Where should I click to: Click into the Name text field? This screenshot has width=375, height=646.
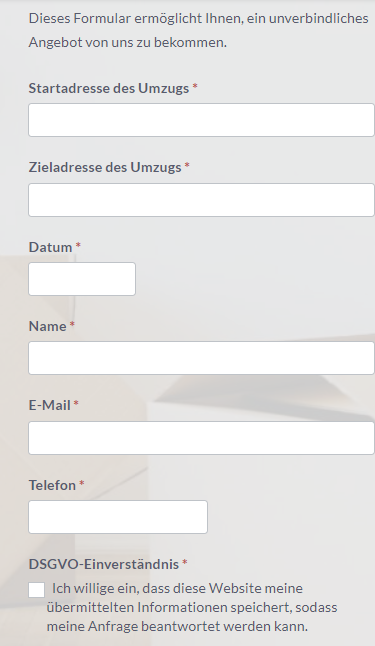pyautogui.click(x=202, y=358)
